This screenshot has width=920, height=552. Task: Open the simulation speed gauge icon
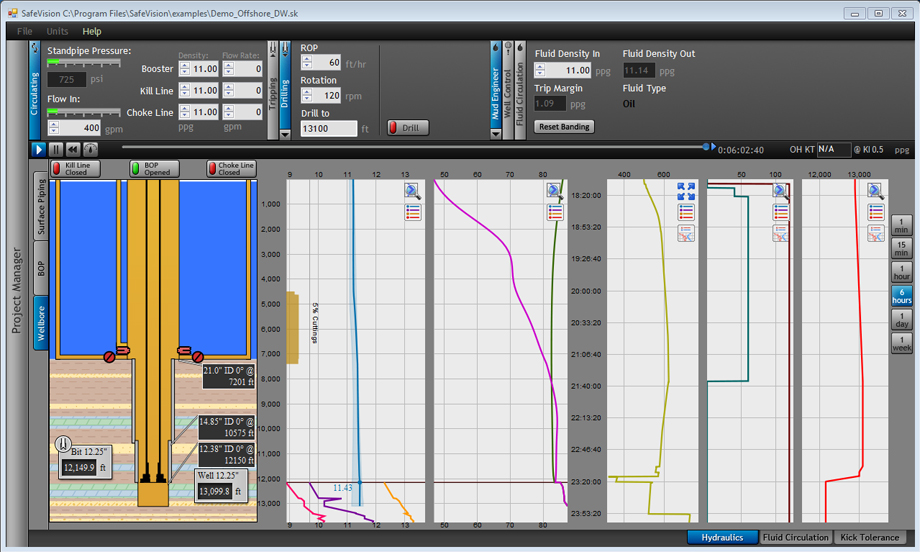tap(91, 149)
